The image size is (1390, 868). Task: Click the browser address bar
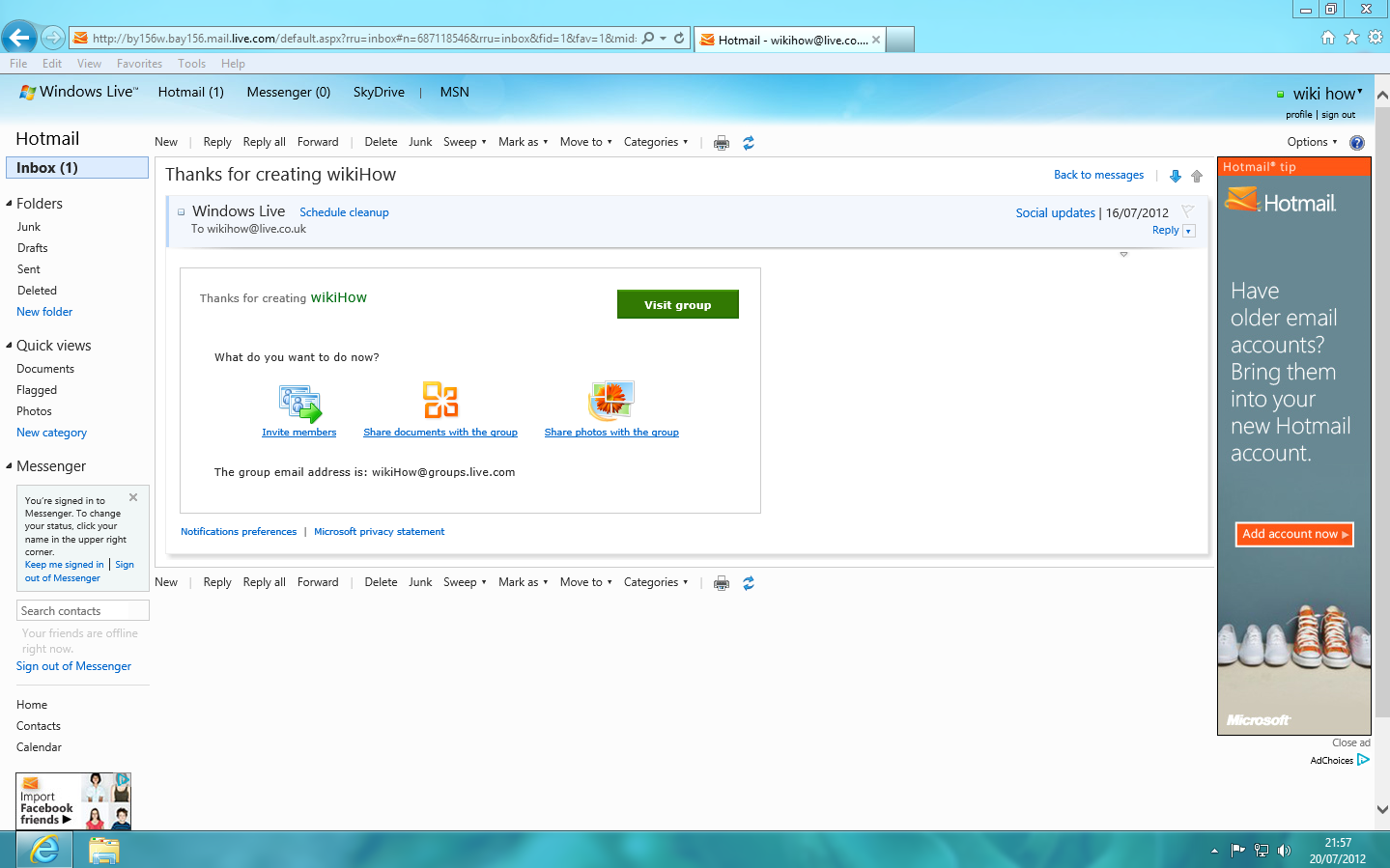point(364,39)
